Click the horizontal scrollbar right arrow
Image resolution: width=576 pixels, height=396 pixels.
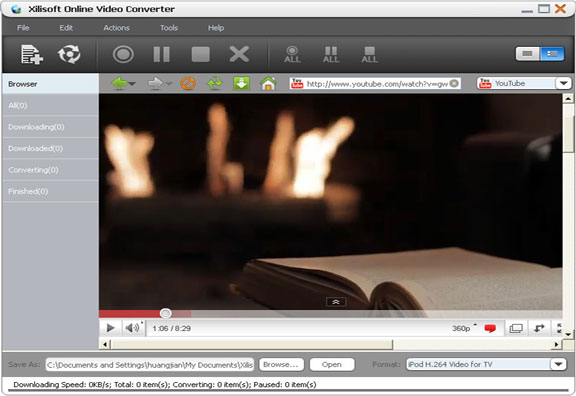(557, 345)
